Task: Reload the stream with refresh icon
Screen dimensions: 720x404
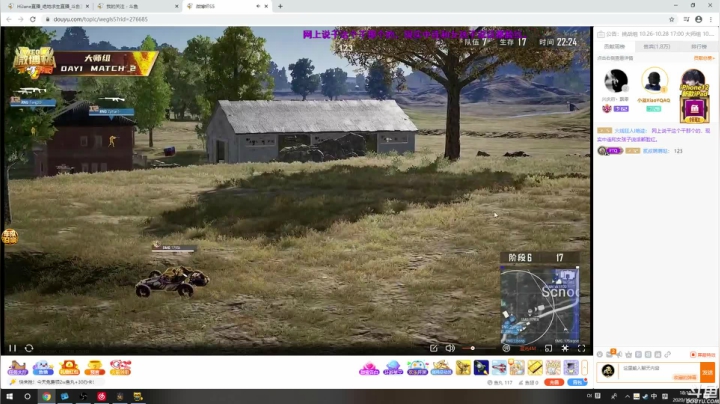Action: click(x=29, y=348)
